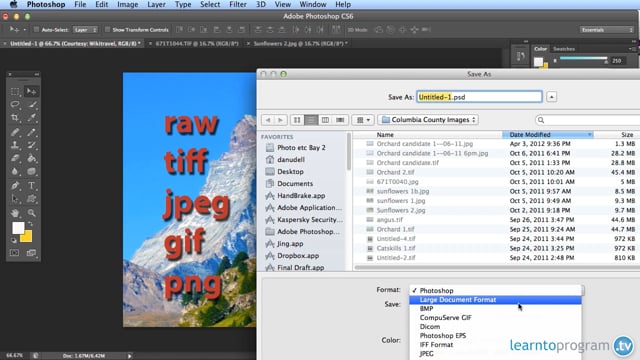The height and width of the screenshot is (360, 640).
Task: Choose BMP from Format list
Action: (495, 309)
